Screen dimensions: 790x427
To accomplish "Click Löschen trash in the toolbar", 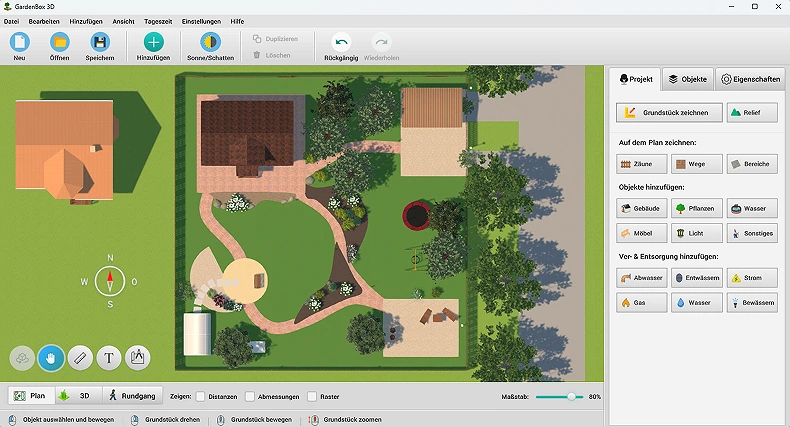I will [x=272, y=55].
